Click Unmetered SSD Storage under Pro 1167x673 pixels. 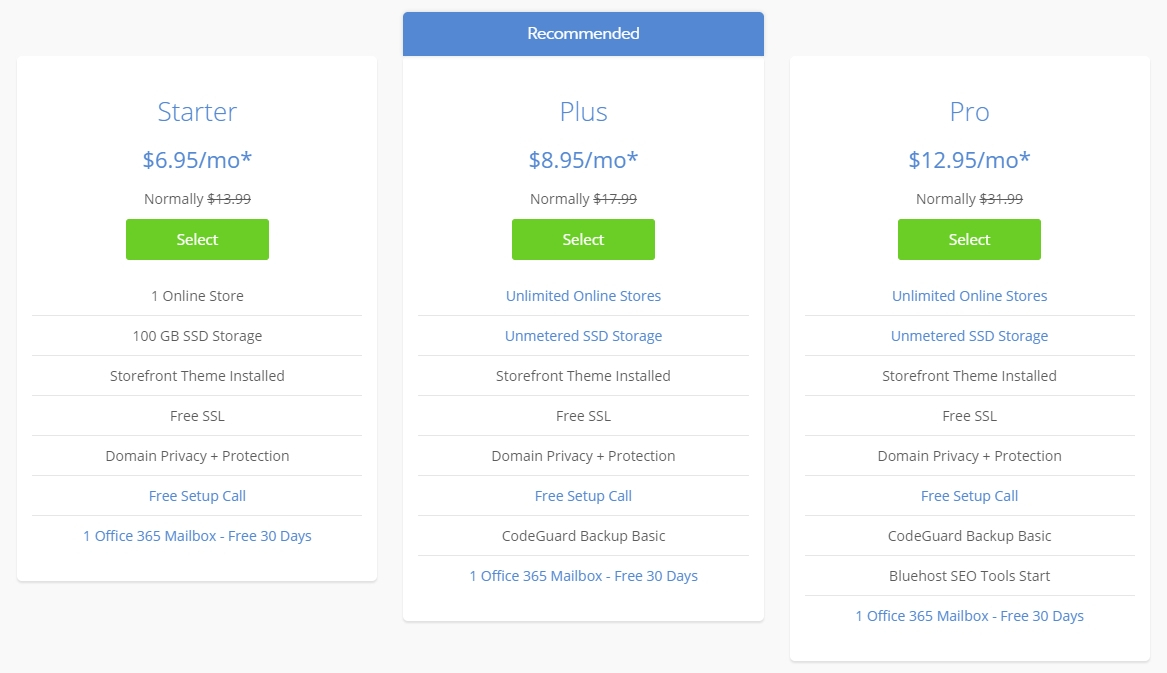tap(969, 336)
